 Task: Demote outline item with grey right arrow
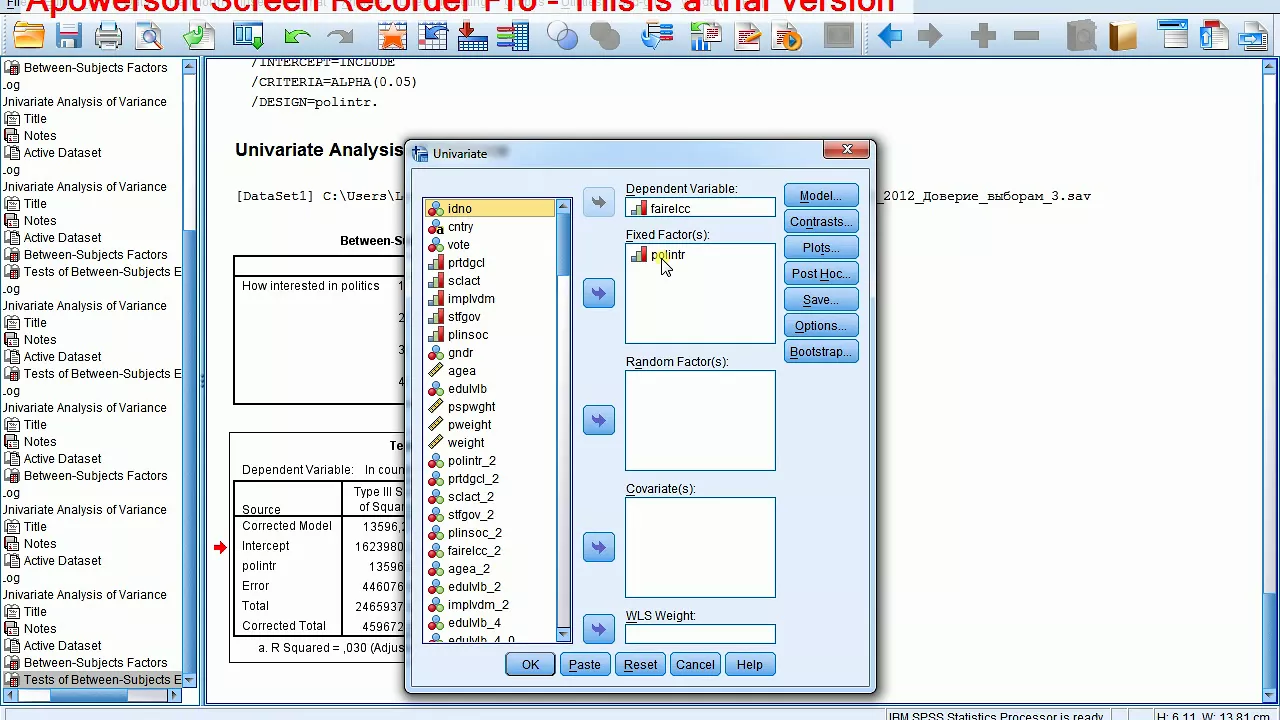930,37
